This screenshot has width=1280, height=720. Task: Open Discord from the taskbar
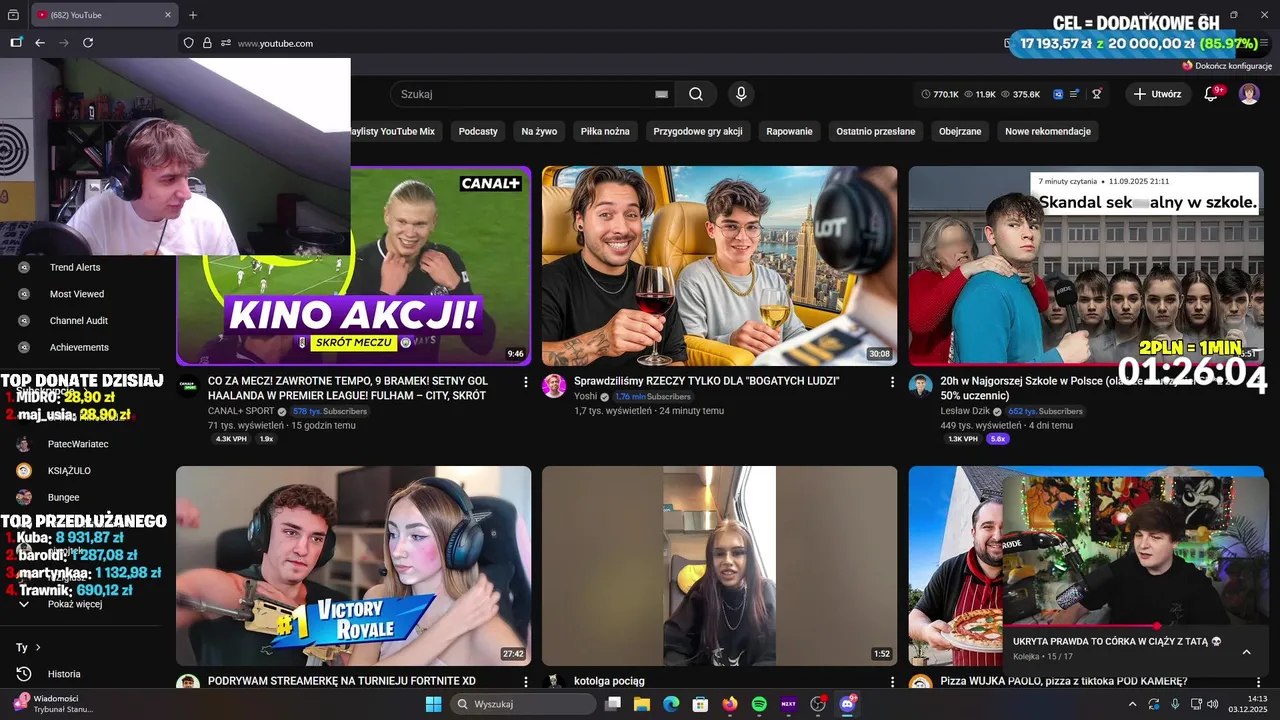pos(848,704)
